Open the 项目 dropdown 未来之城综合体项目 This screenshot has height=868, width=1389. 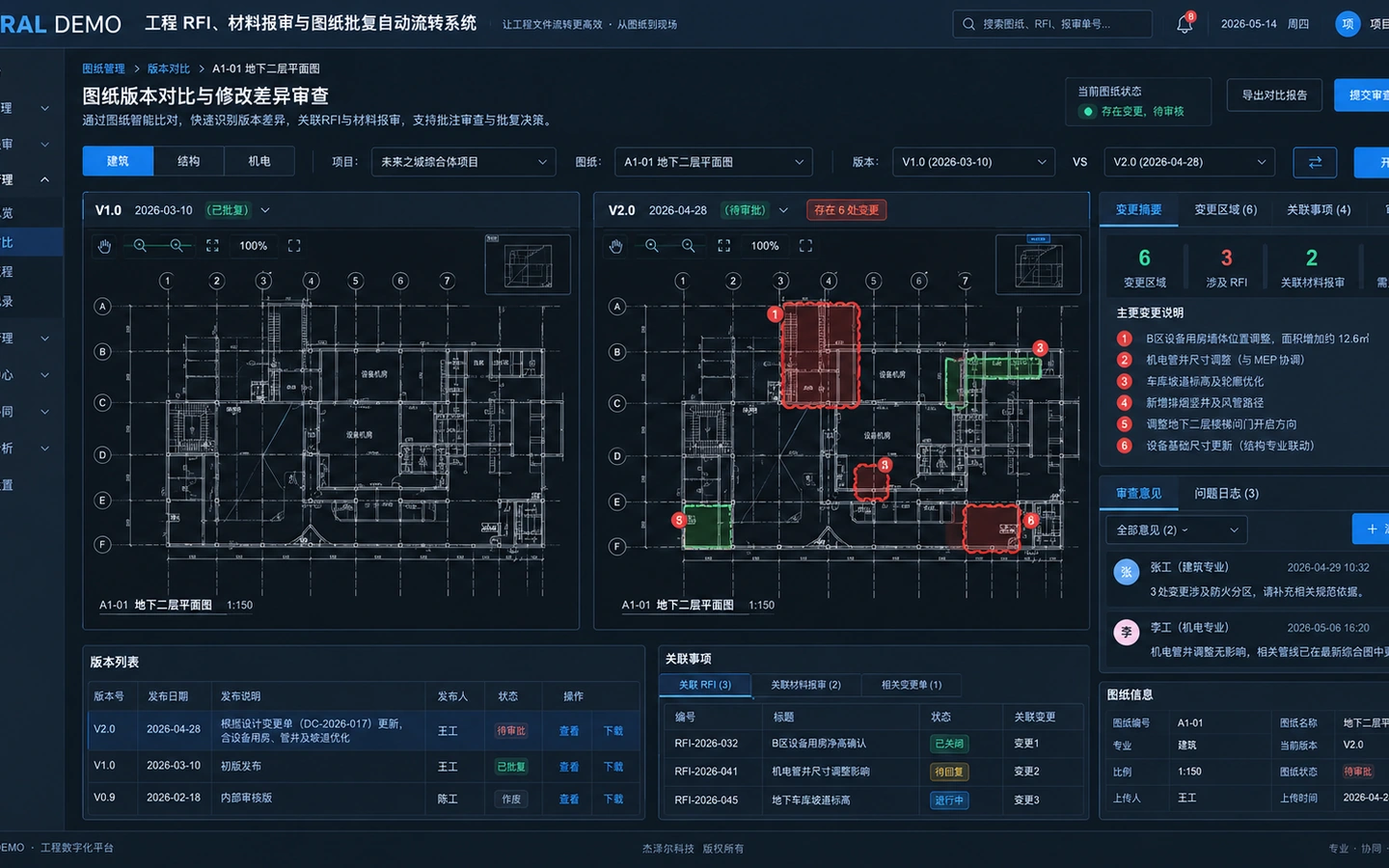coord(464,162)
